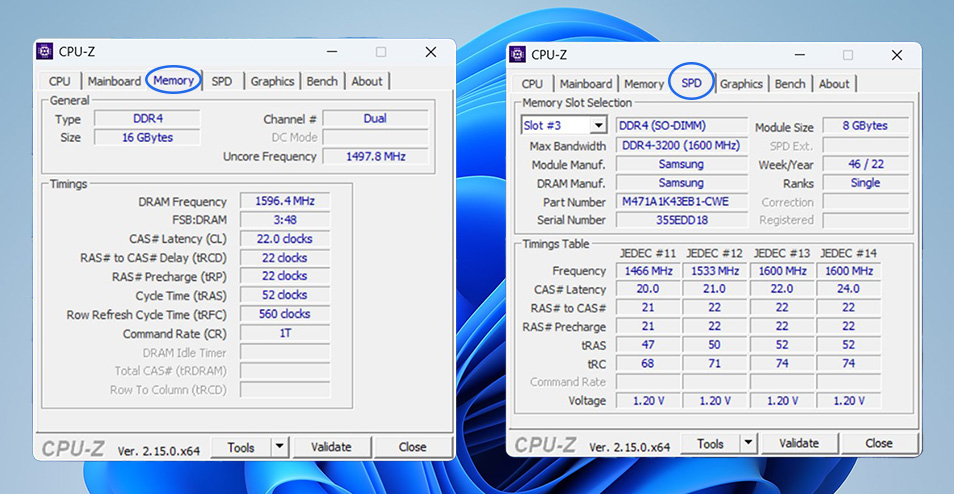This screenshot has width=954, height=494.
Task: Click the Close button in the right window footer
Action: point(879,444)
